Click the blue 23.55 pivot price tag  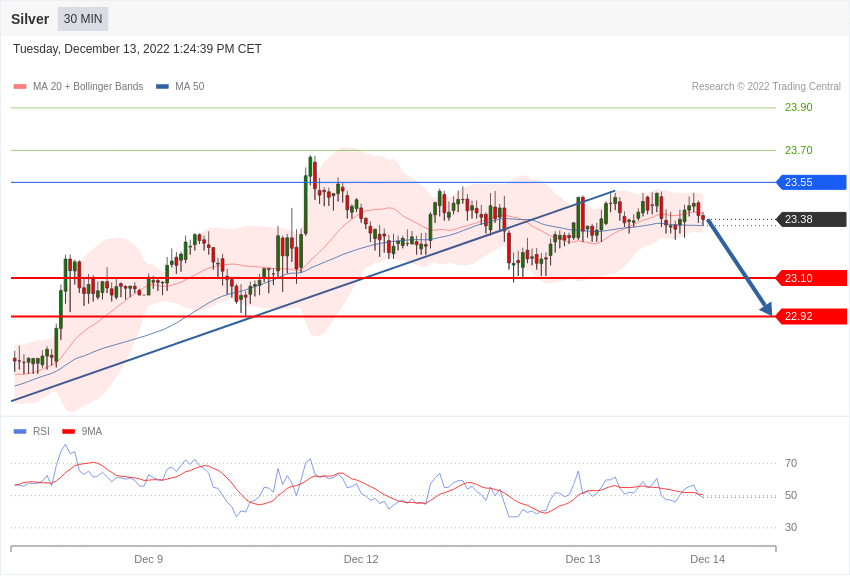pos(812,183)
